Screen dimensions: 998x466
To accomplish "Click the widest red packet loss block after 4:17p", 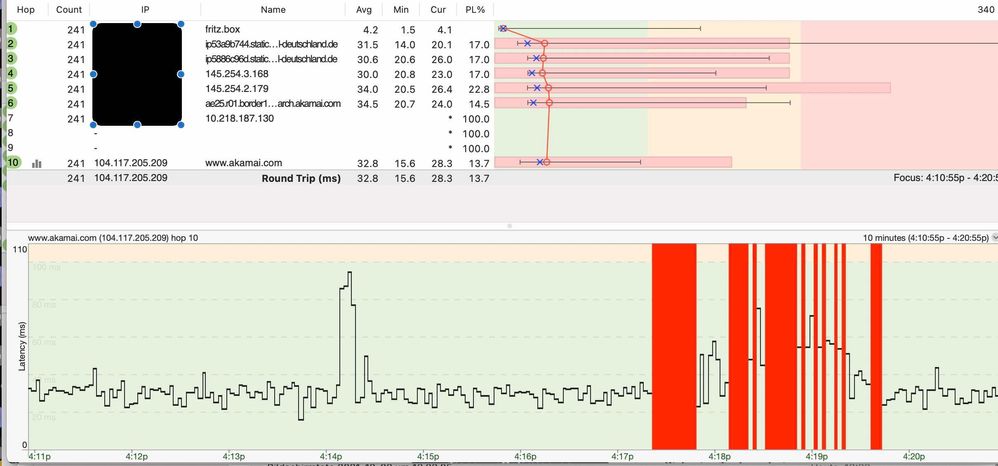I will click(674, 346).
